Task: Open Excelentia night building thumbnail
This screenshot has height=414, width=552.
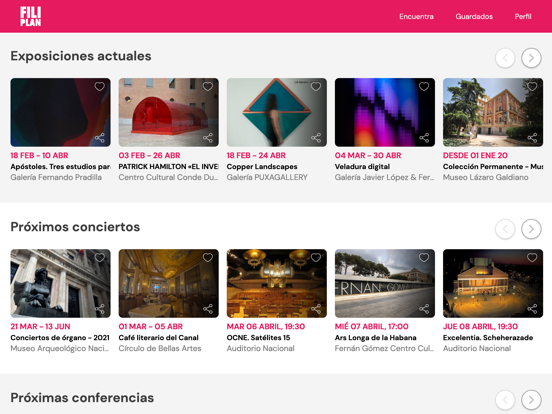Action: tap(493, 283)
